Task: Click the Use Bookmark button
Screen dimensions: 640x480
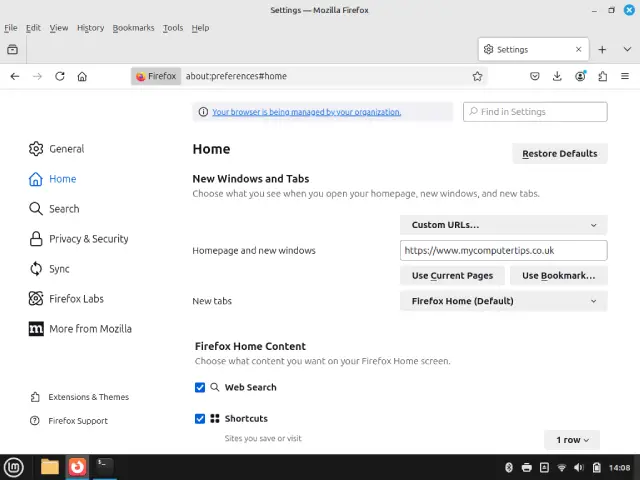Action: point(558,276)
